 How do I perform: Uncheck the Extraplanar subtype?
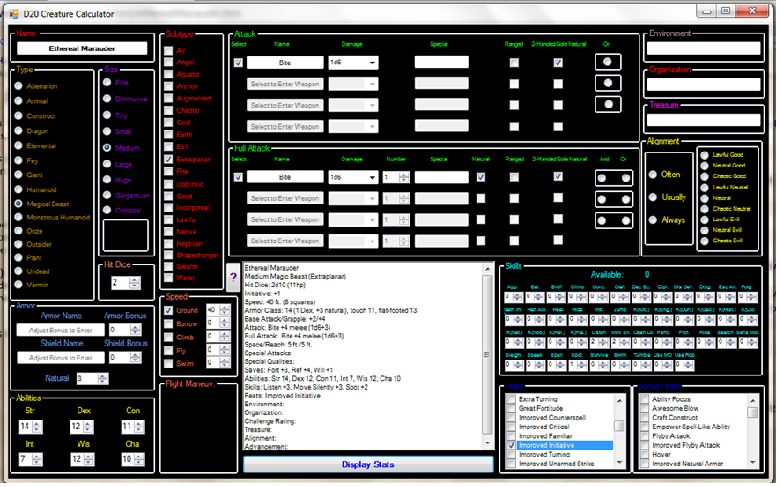[169, 158]
